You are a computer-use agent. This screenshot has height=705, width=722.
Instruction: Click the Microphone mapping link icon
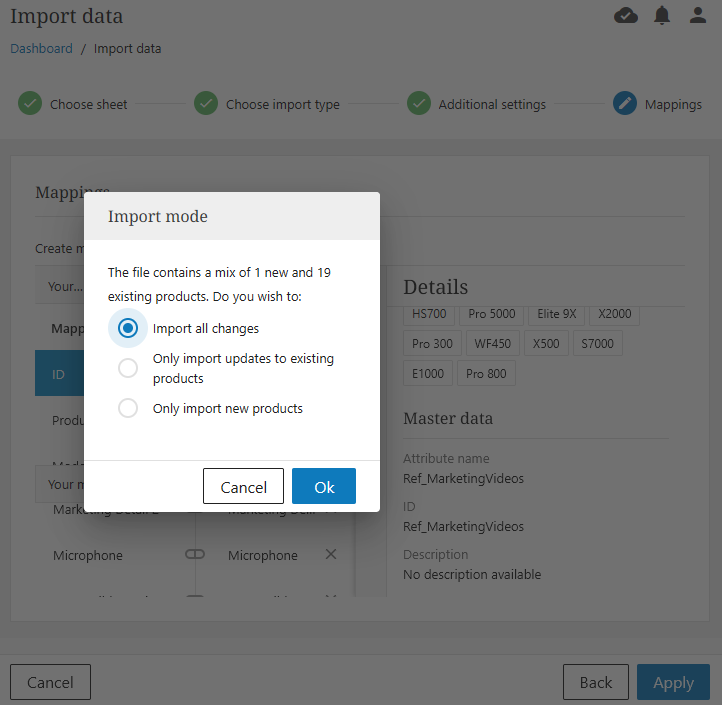coord(195,555)
